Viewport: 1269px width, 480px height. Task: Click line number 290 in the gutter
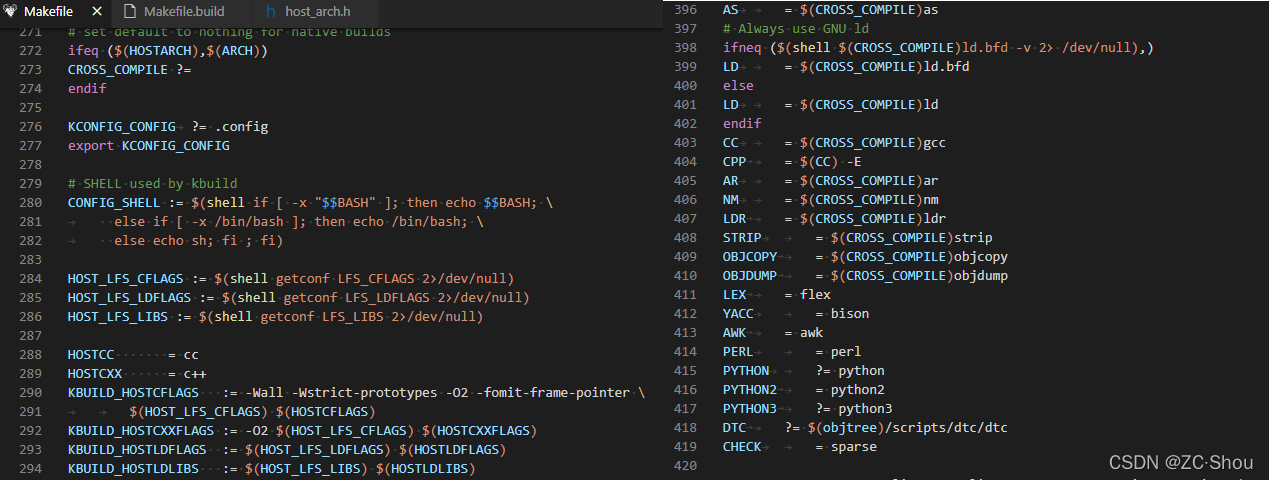click(30, 392)
